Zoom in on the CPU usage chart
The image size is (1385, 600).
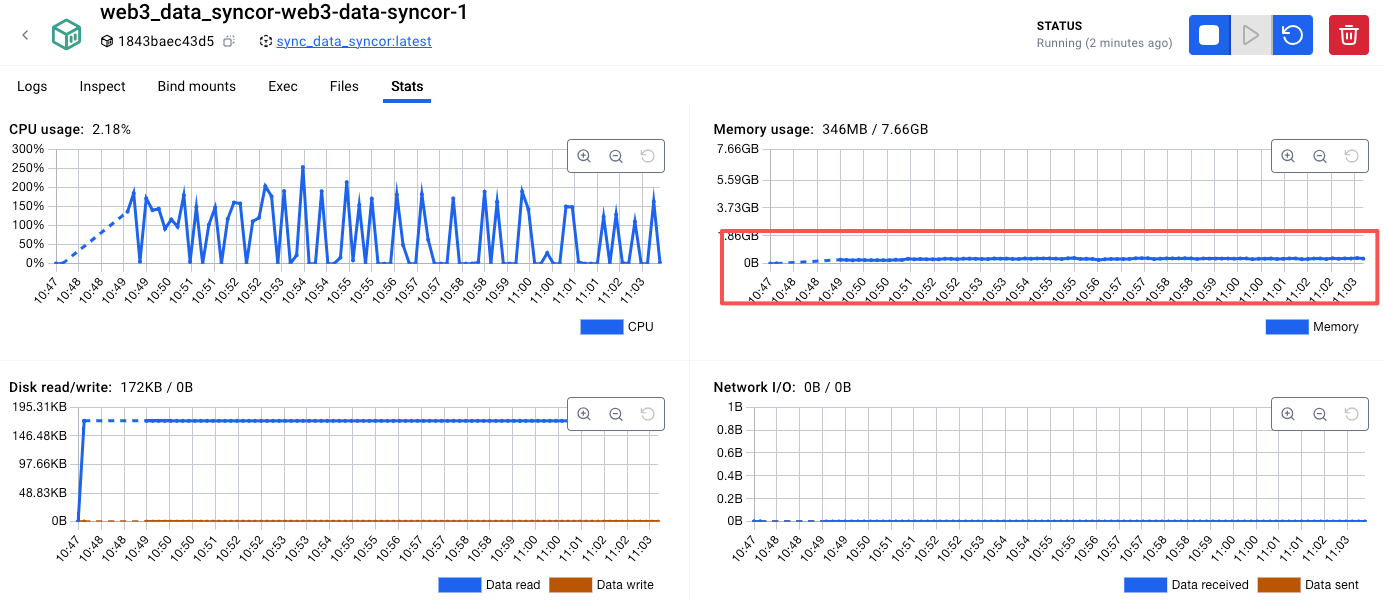tap(584, 156)
